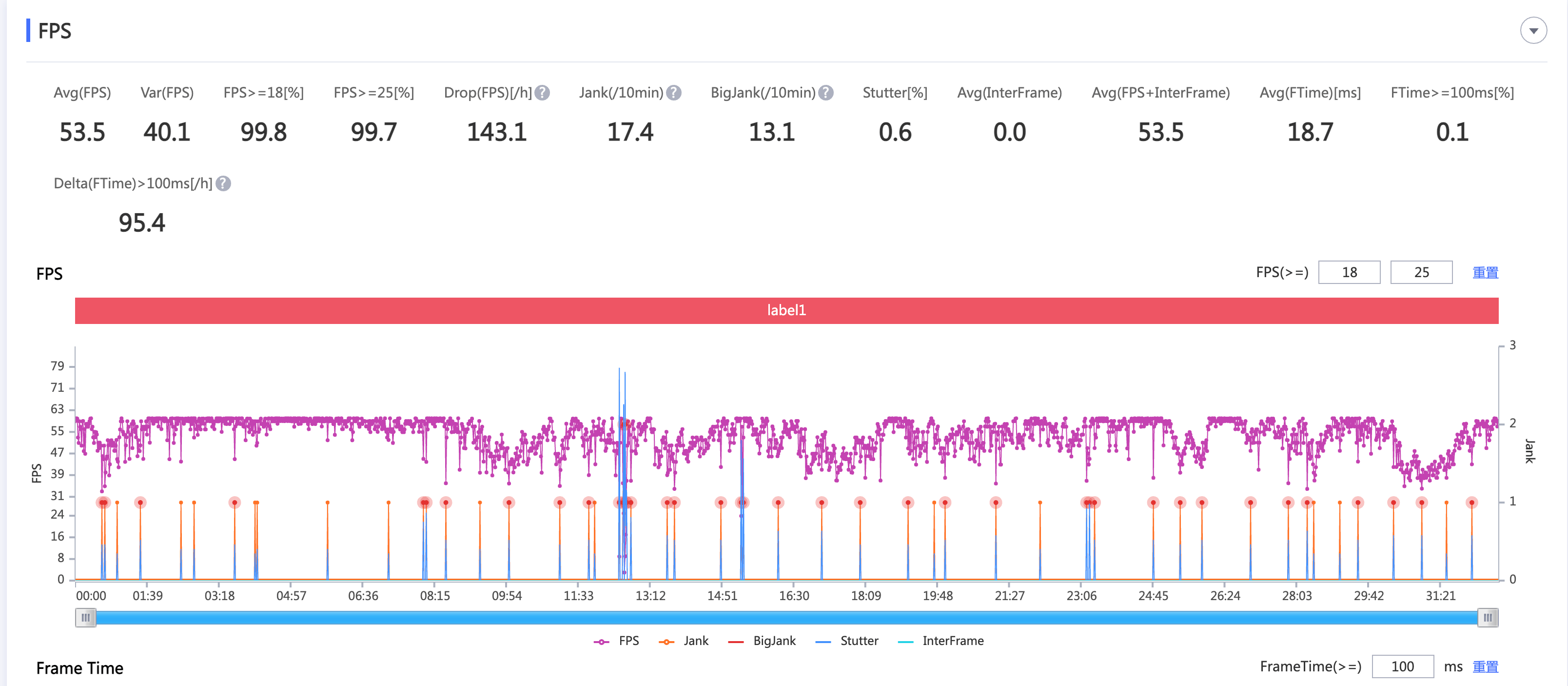Click the Jank value 17.4
Image resolution: width=1568 pixels, height=686 pixels.
click(x=630, y=132)
